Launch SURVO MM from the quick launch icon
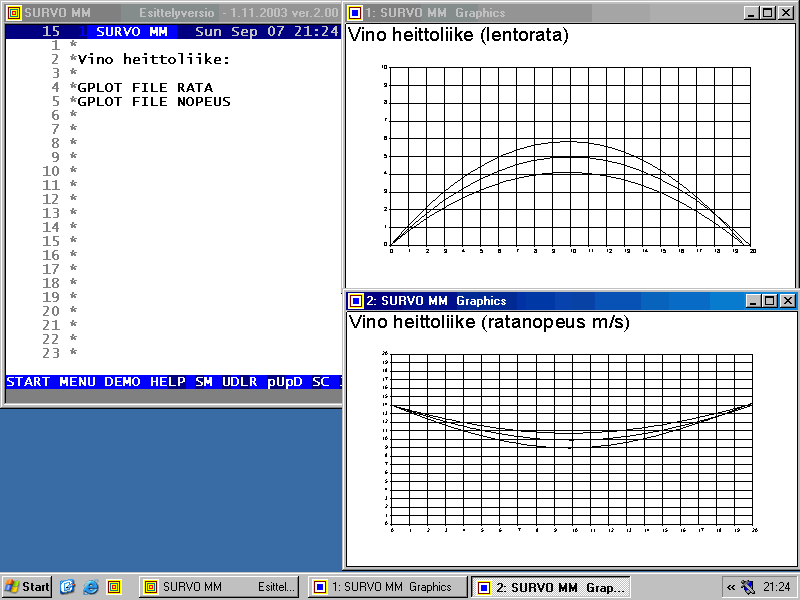The width and height of the screenshot is (800, 600). tap(114, 587)
